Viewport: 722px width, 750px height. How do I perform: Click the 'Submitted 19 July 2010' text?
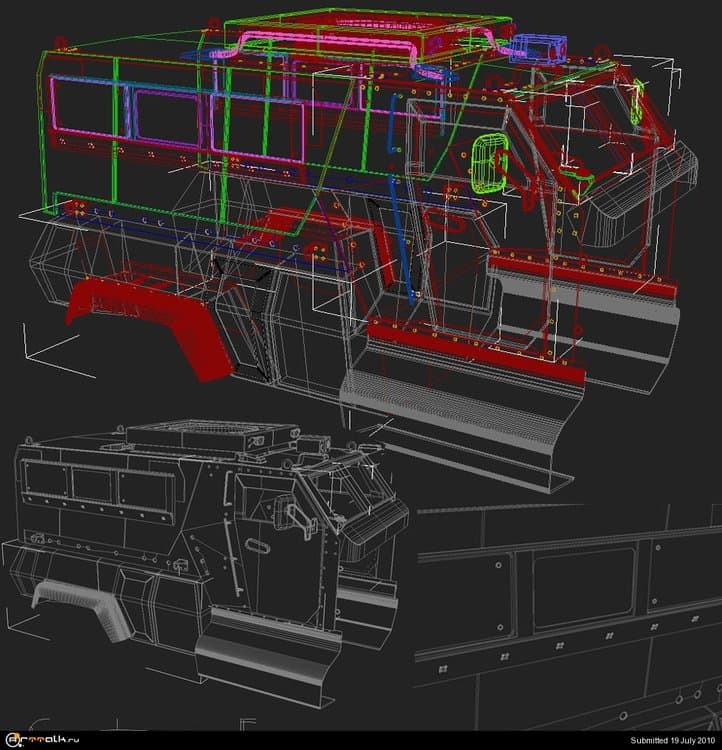[x=672, y=740]
